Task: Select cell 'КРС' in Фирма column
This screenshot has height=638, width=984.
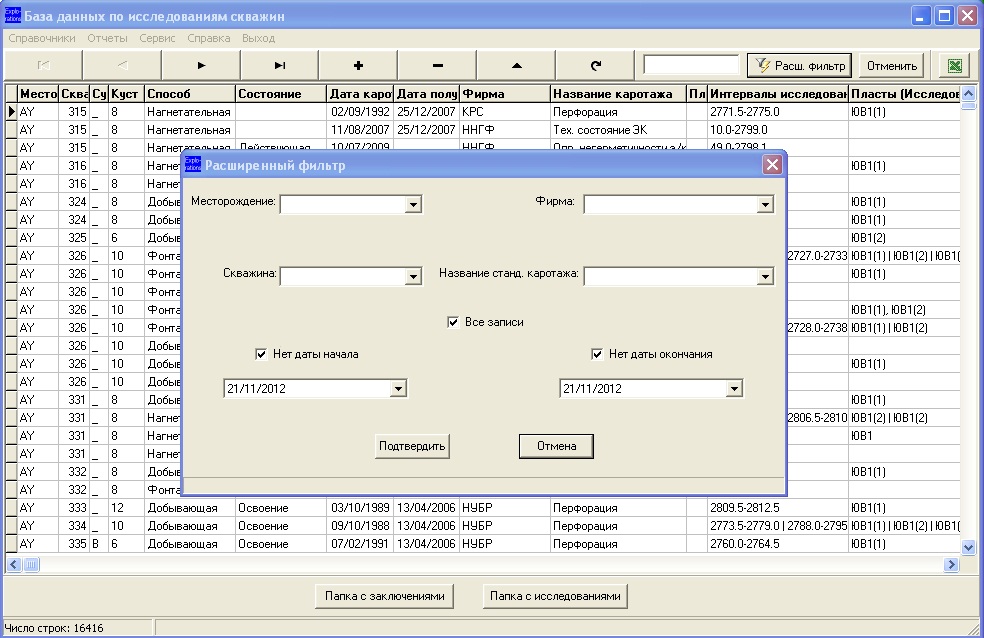Action: pyautogui.click(x=505, y=112)
